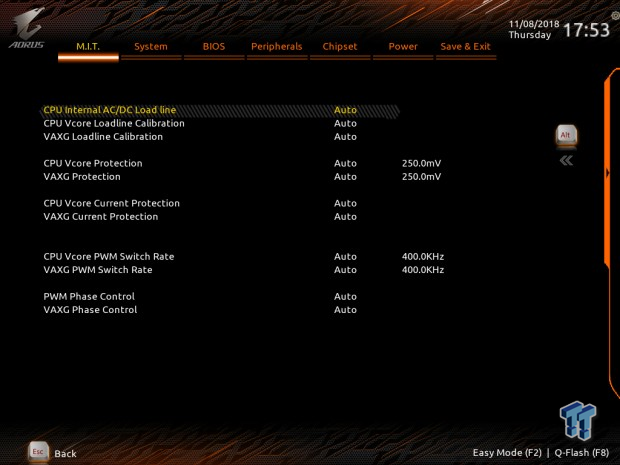Select CPU Vcore Protection label
620x465 pixels.
point(93,163)
